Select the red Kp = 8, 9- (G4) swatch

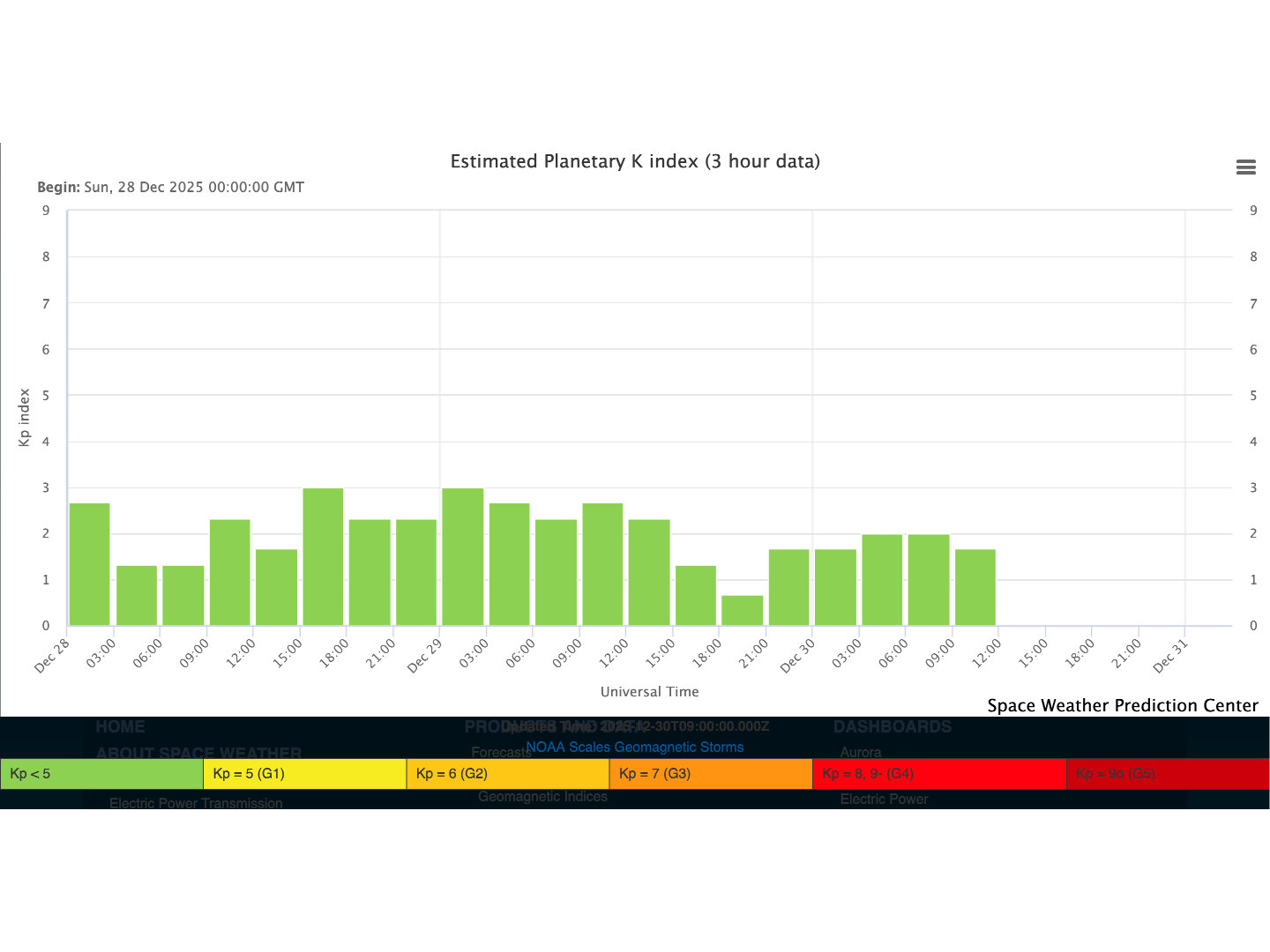(x=938, y=774)
